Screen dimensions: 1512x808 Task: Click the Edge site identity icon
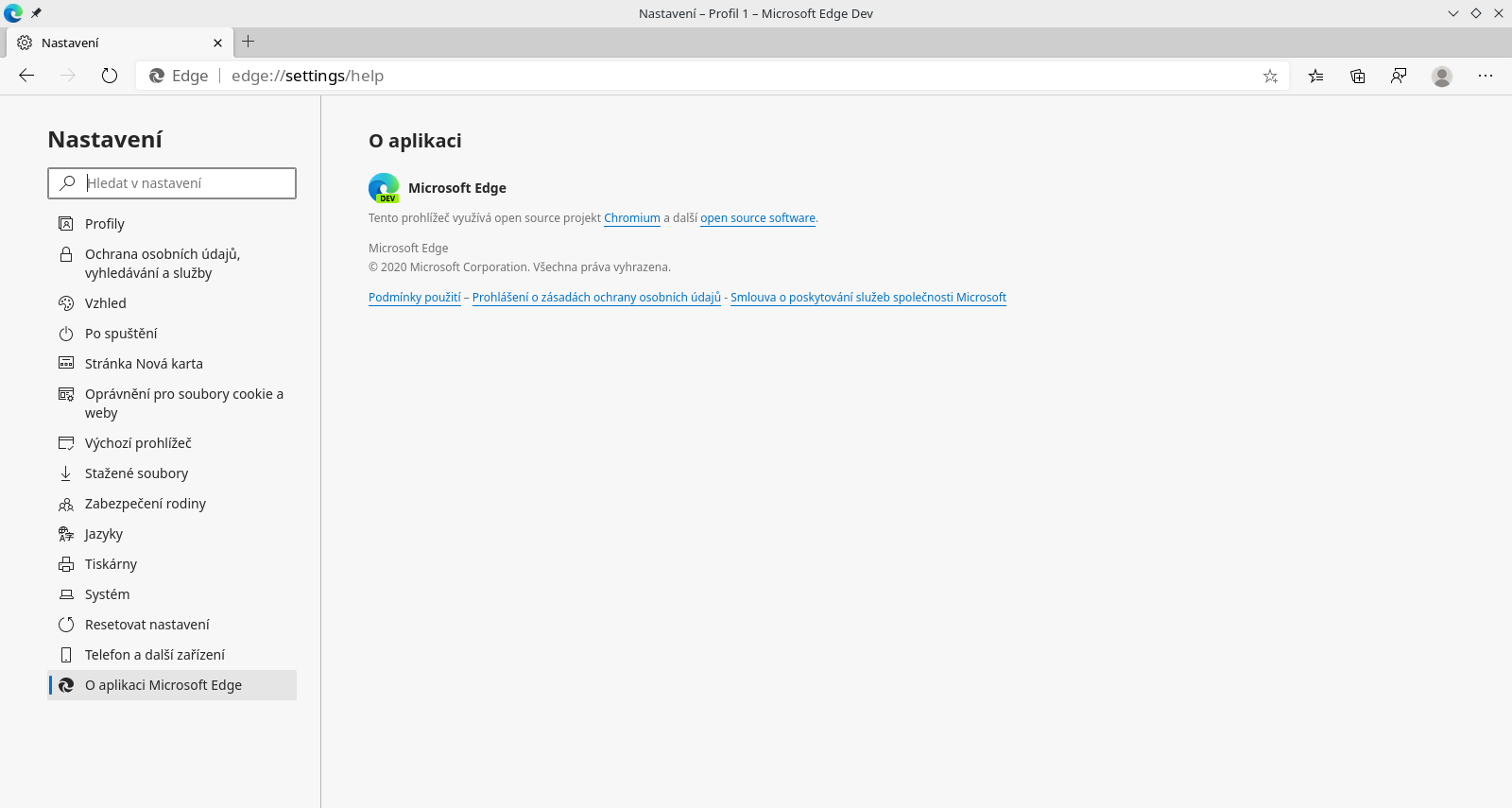[158, 76]
